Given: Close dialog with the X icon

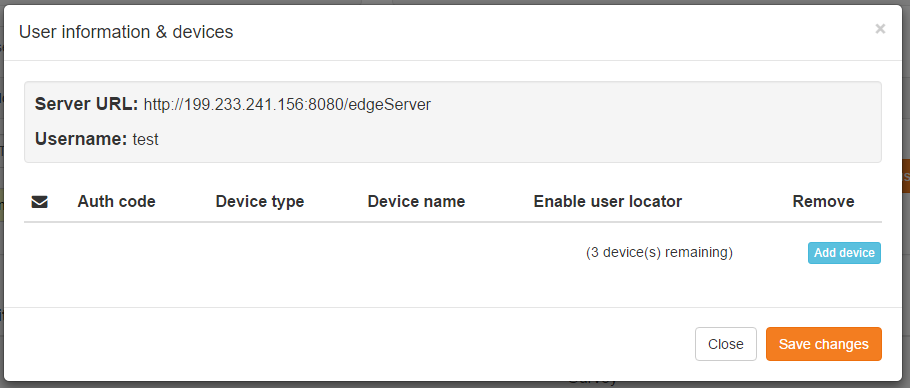Looking at the screenshot, I should (x=880, y=28).
